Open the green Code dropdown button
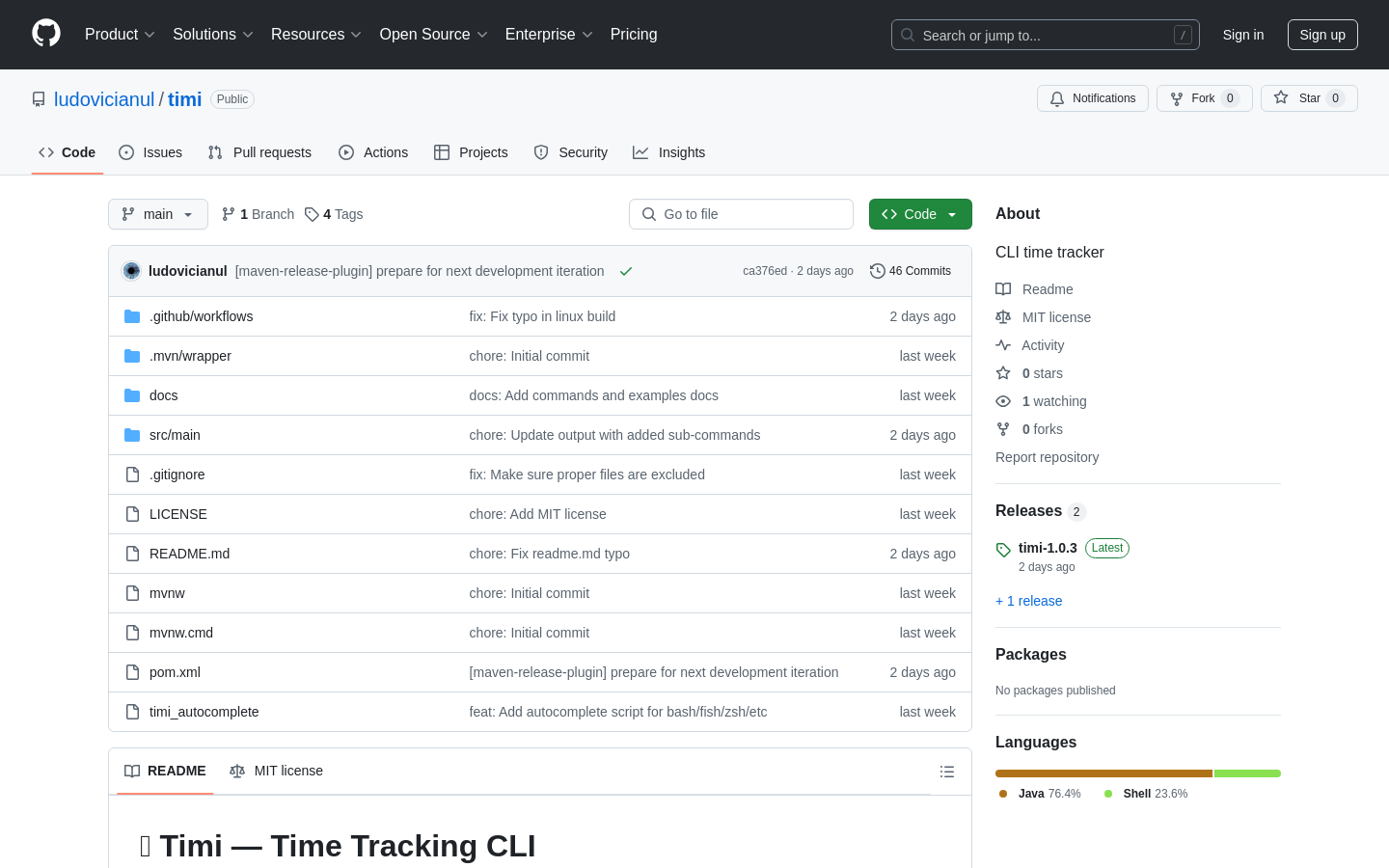Viewport: 1389px width, 868px height. pyautogui.click(x=920, y=214)
